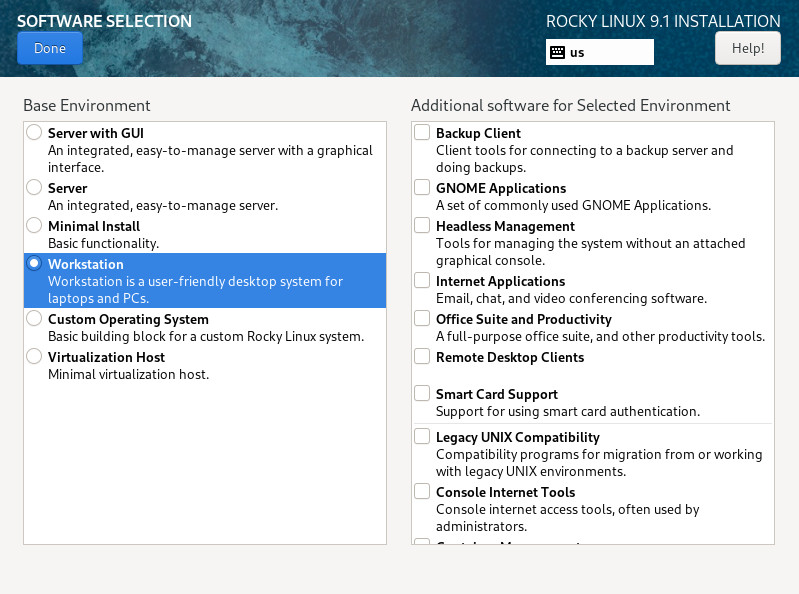The height and width of the screenshot is (594, 799).
Task: Check Legacy UNIX Compatibility checkbox
Action: (422, 436)
